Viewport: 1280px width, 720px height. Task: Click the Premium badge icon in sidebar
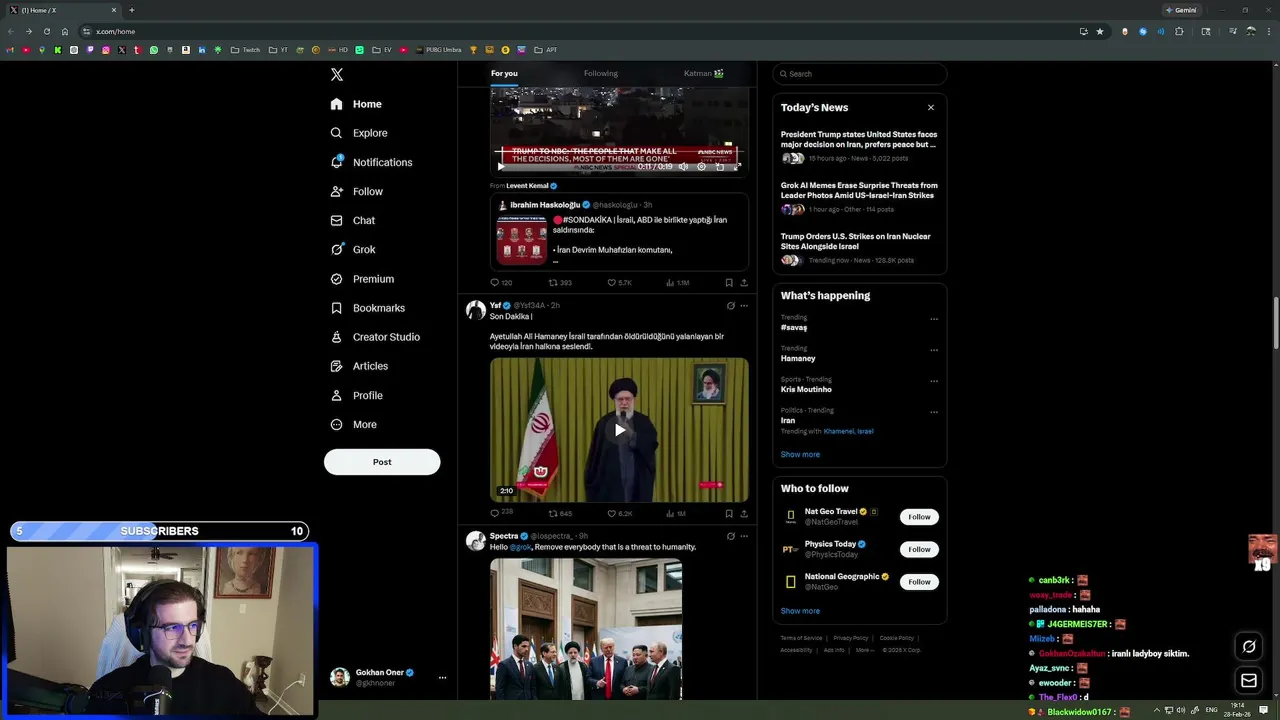pos(336,279)
